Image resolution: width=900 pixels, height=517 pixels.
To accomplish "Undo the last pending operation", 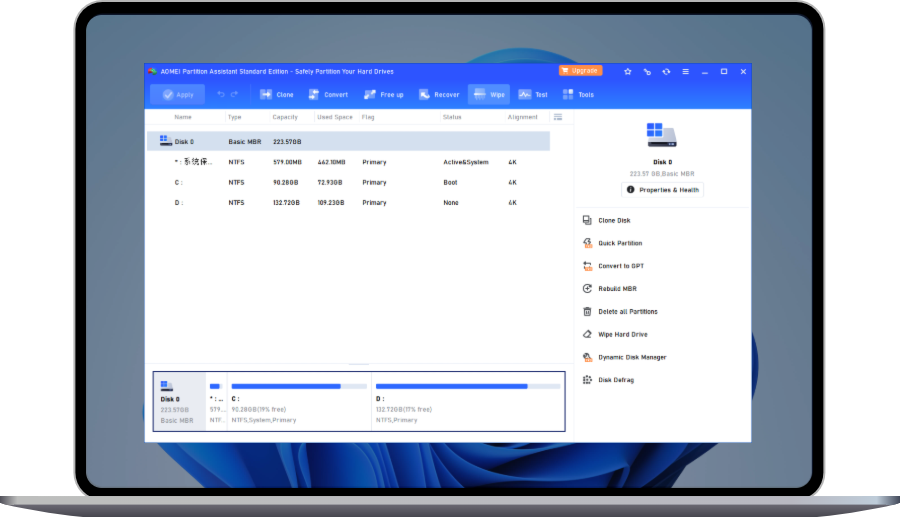I will tap(220, 94).
